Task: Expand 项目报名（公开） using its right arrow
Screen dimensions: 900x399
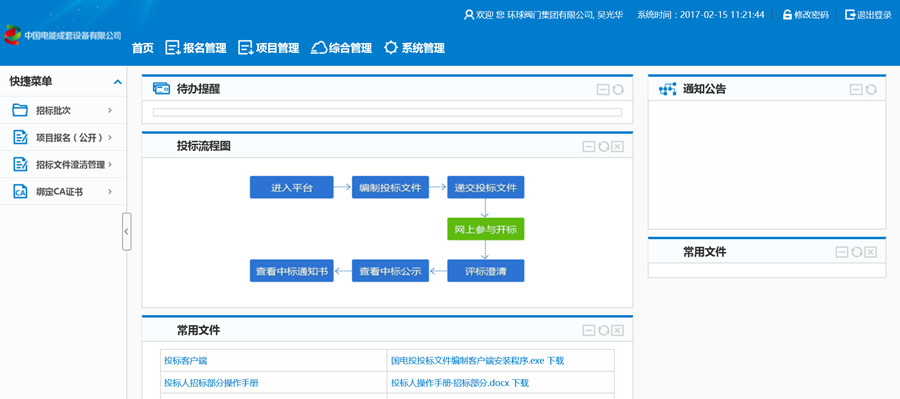Action: pos(110,137)
